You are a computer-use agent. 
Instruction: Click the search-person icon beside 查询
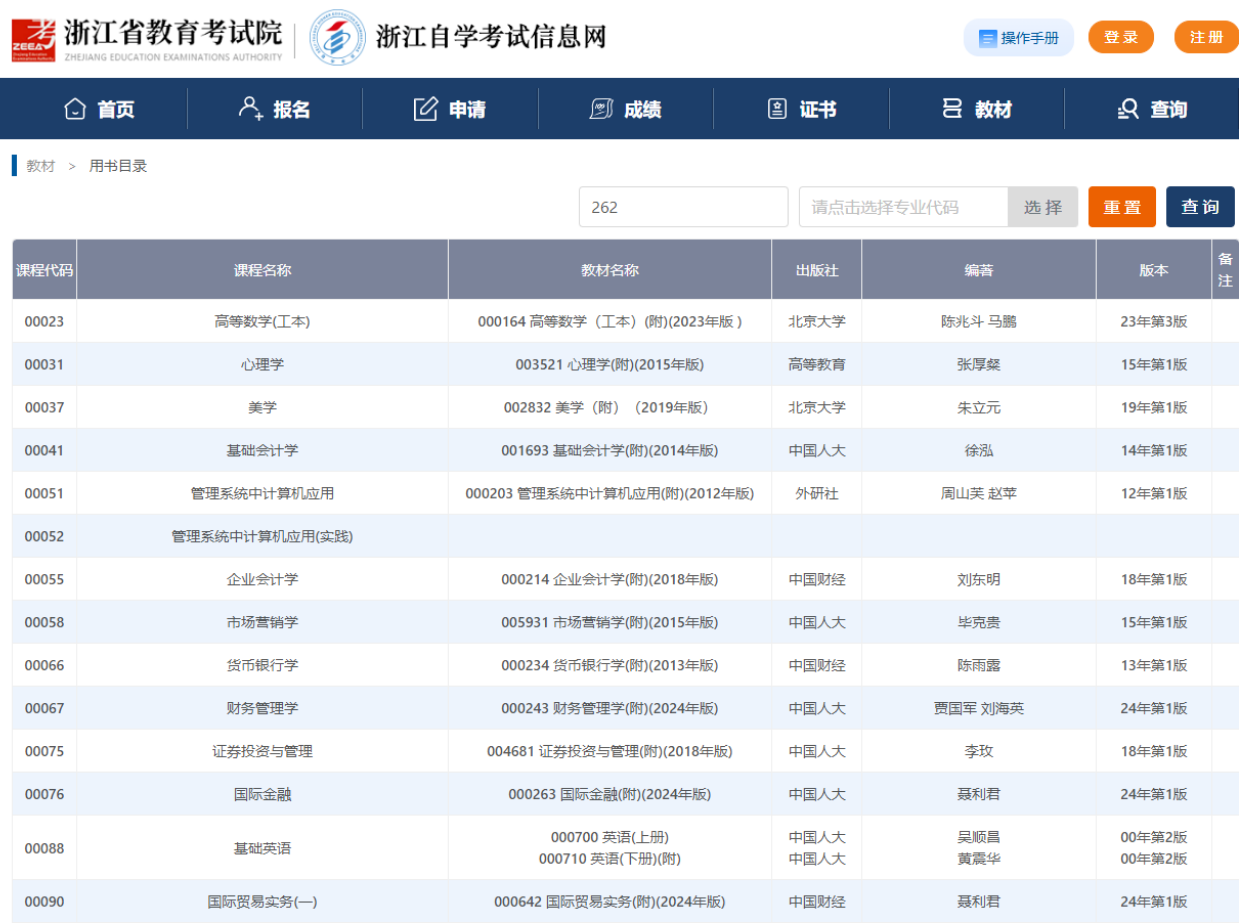click(1128, 109)
